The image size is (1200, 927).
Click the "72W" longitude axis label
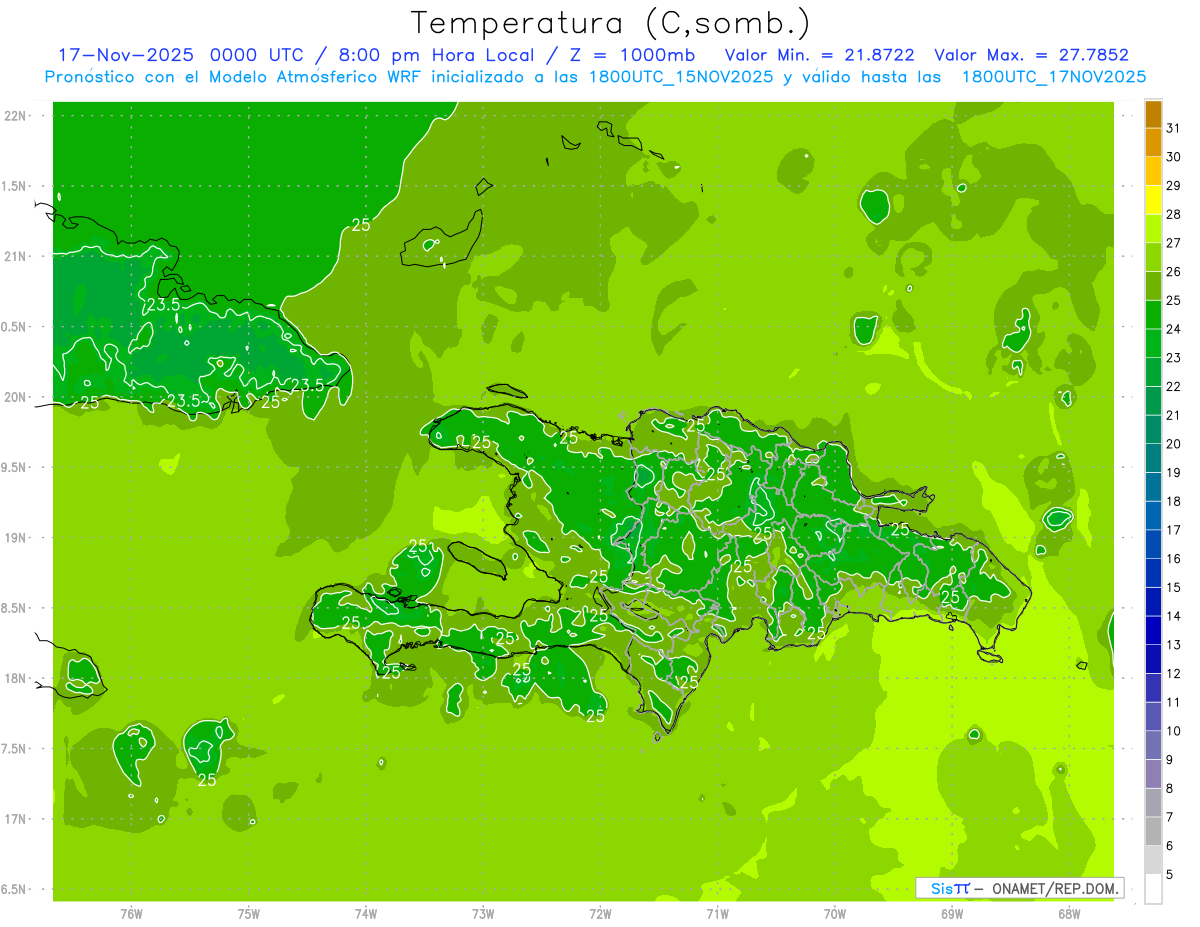(600, 914)
